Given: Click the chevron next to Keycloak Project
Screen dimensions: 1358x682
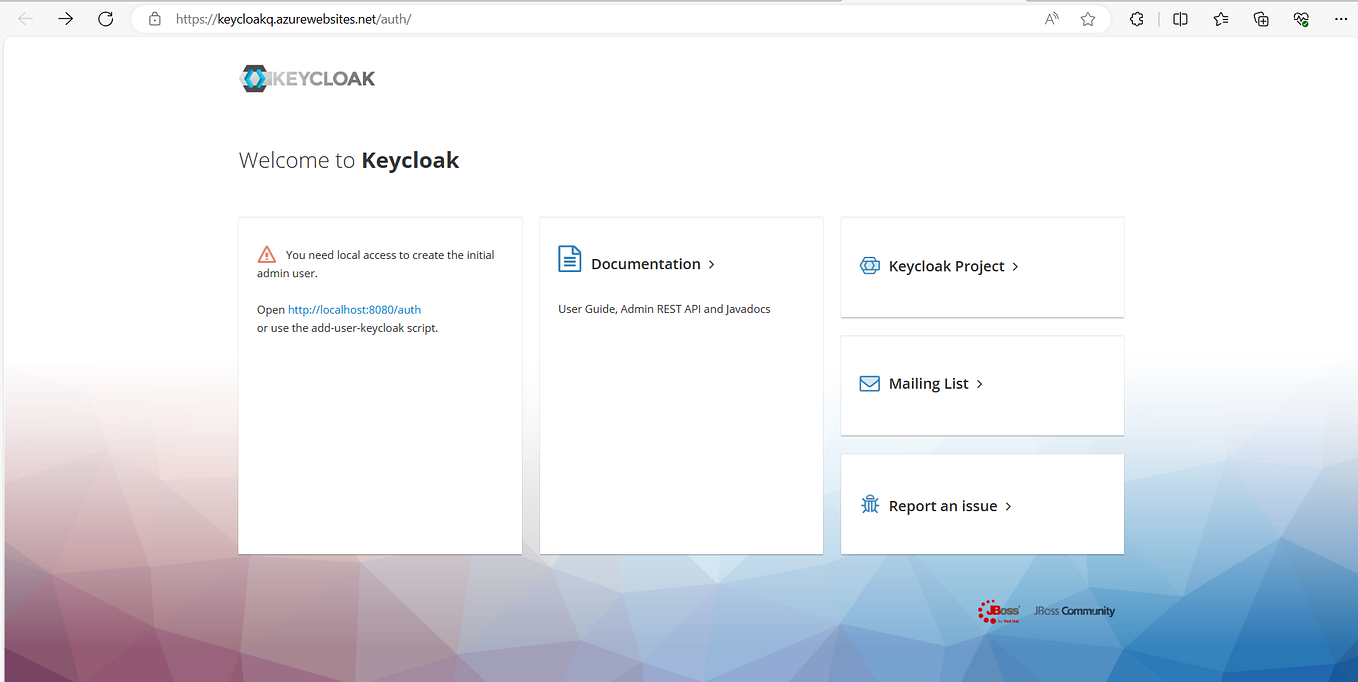Looking at the screenshot, I should [x=1015, y=267].
